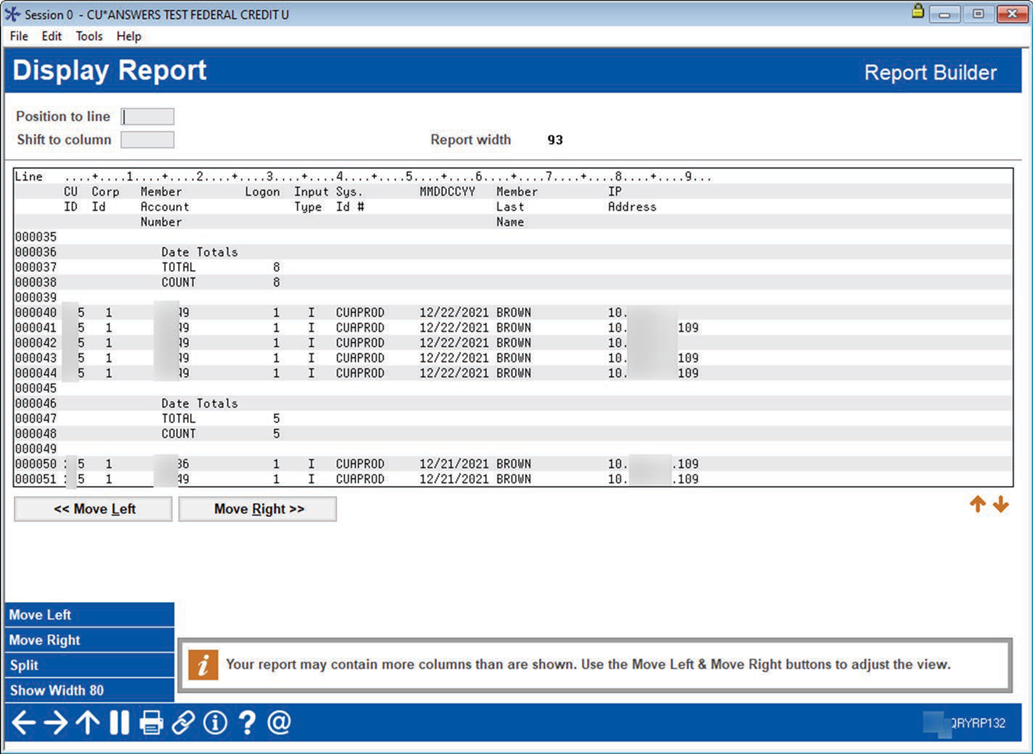
Task: Click Date Totals on line 000046
Action: pyautogui.click(x=200, y=403)
